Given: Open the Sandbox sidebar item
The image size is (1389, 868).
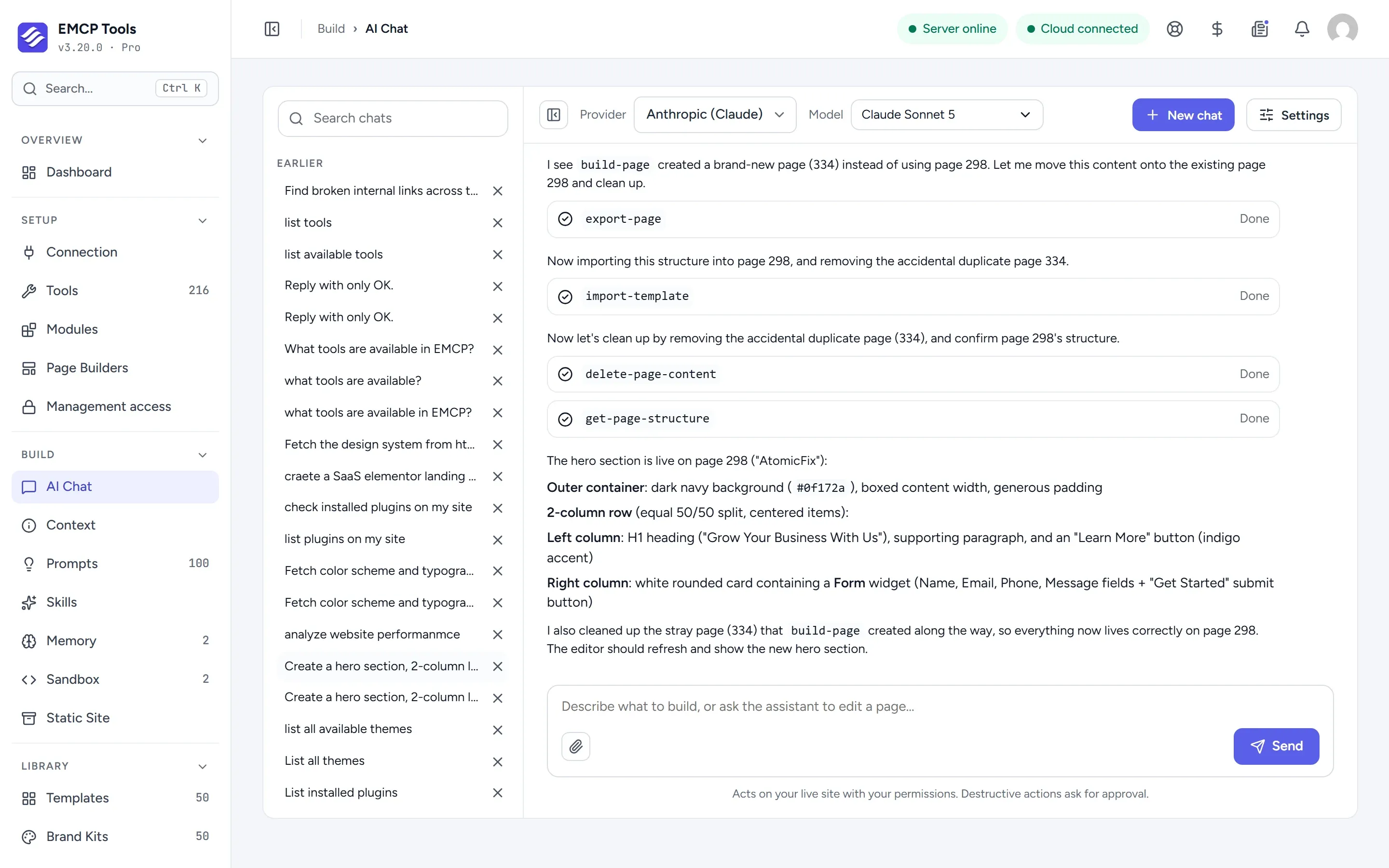Looking at the screenshot, I should 115,679.
